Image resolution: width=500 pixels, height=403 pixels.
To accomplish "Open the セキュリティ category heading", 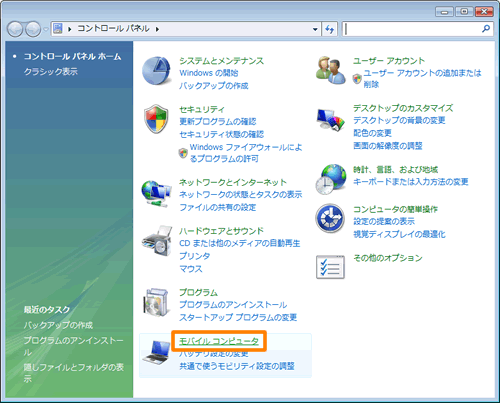I will click(202, 109).
